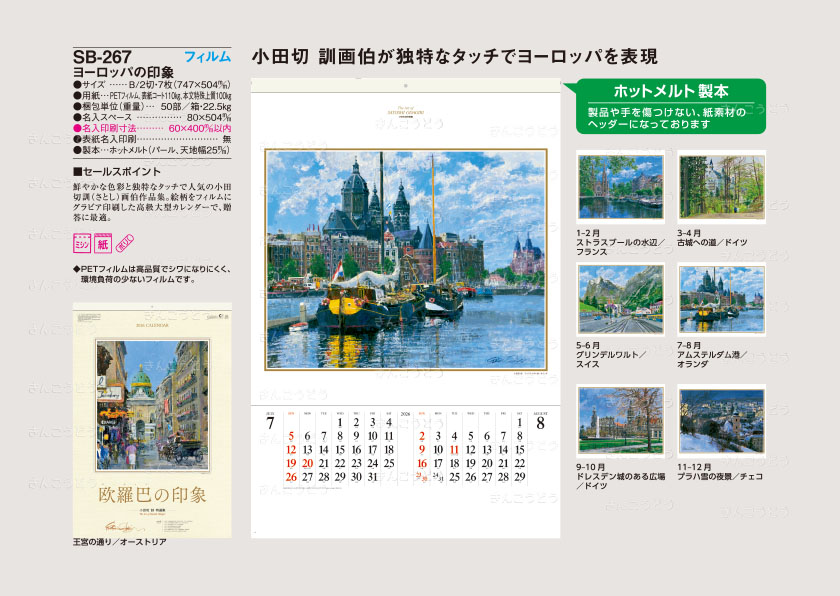Screen dimensions: 840x596
Task: Click the sales point description paragraph
Action: (x=152, y=202)
